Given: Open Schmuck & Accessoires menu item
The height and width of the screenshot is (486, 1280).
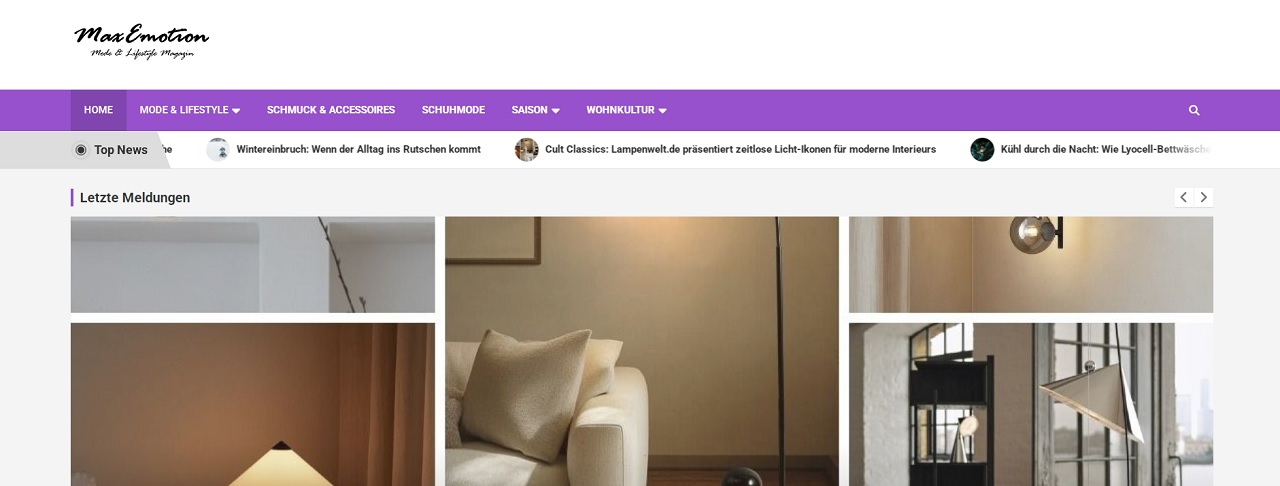Looking at the screenshot, I should click(x=331, y=110).
